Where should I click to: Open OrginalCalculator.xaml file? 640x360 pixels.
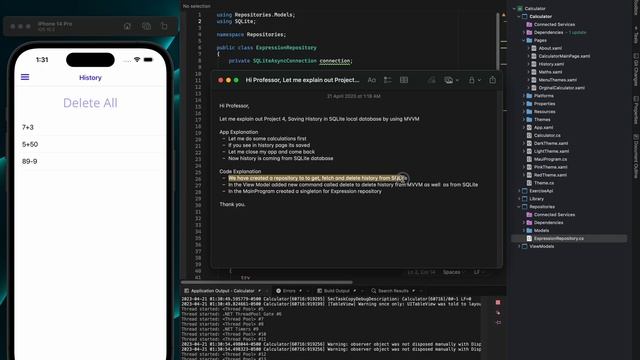click(561, 88)
